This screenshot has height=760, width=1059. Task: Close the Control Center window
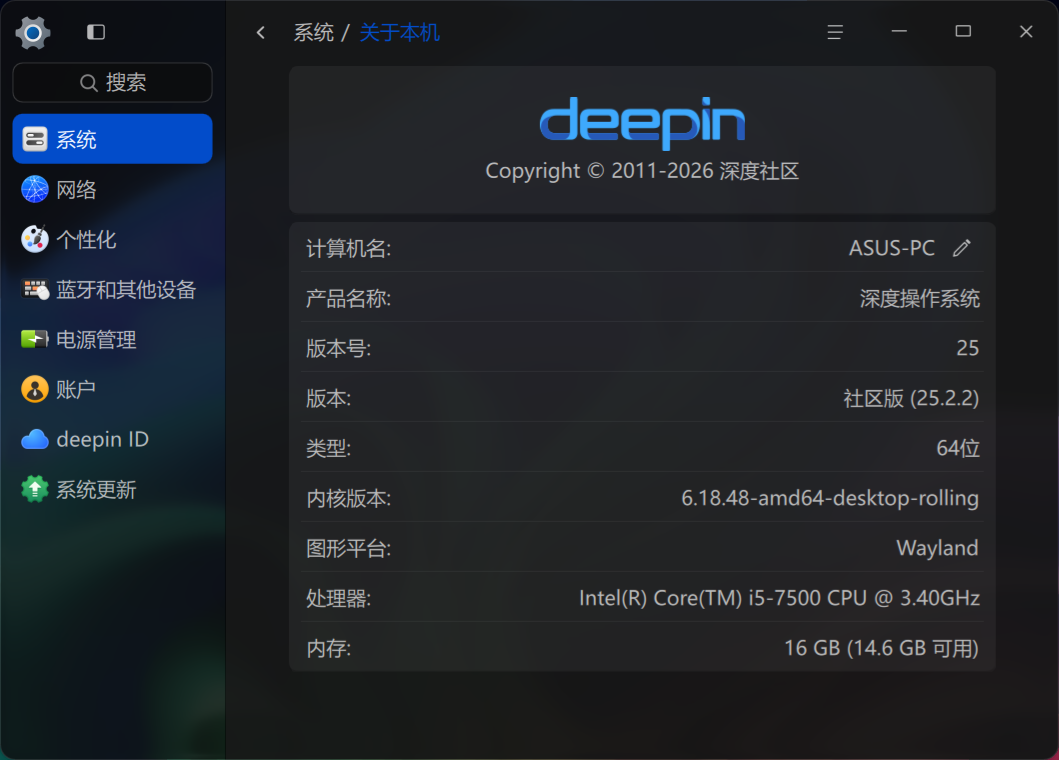[x=1026, y=32]
